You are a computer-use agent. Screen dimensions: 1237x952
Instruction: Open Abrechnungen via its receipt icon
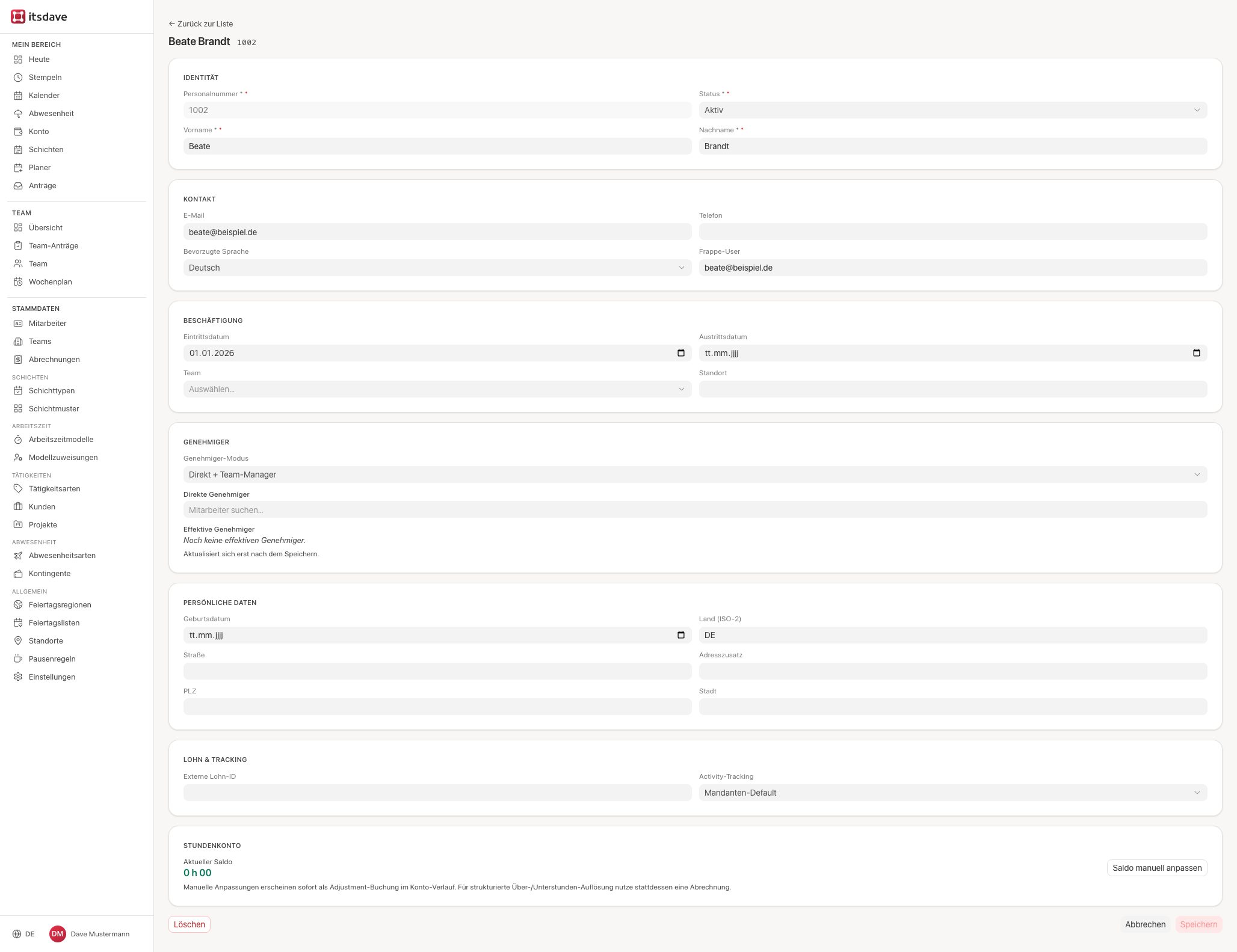(18, 360)
